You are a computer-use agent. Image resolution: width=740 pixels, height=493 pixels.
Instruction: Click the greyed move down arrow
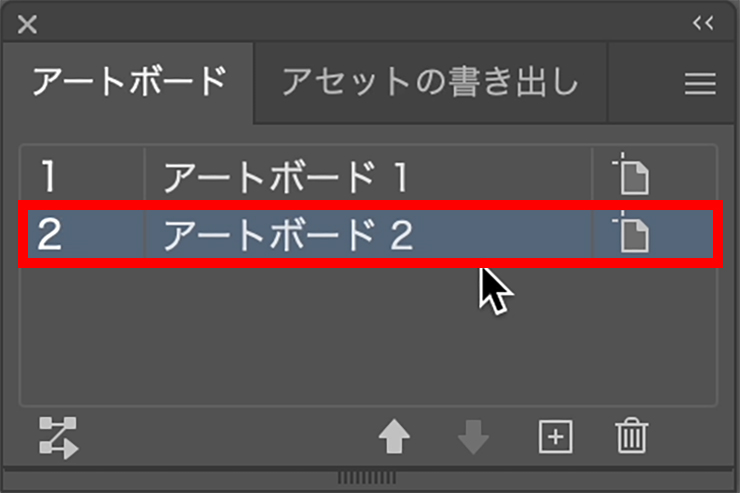point(473,437)
